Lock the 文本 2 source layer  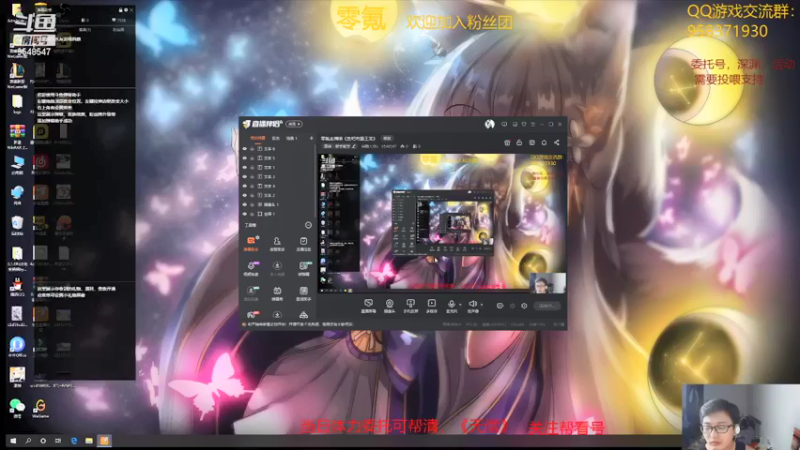(252, 195)
